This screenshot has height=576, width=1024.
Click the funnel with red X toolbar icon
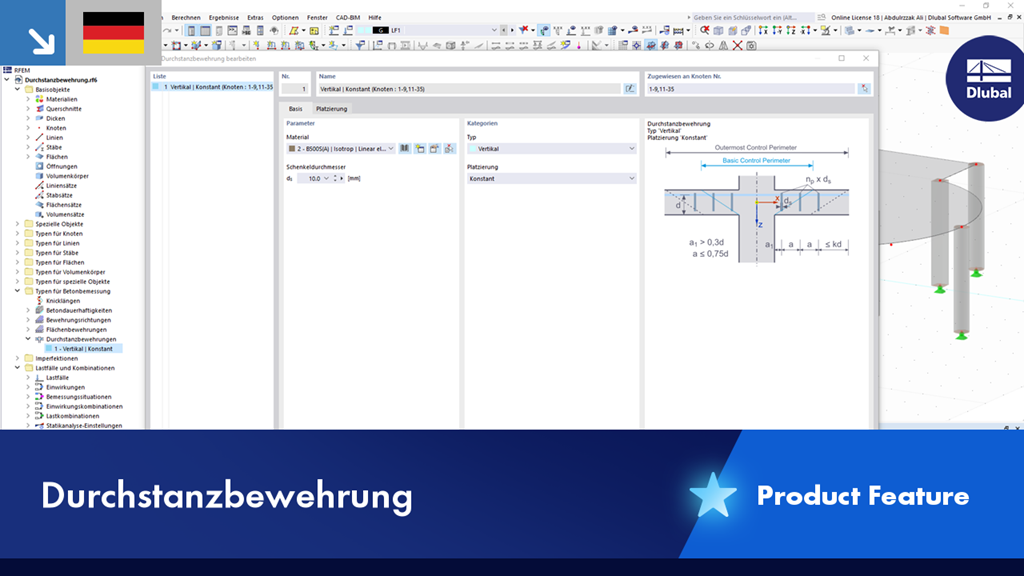click(524, 30)
